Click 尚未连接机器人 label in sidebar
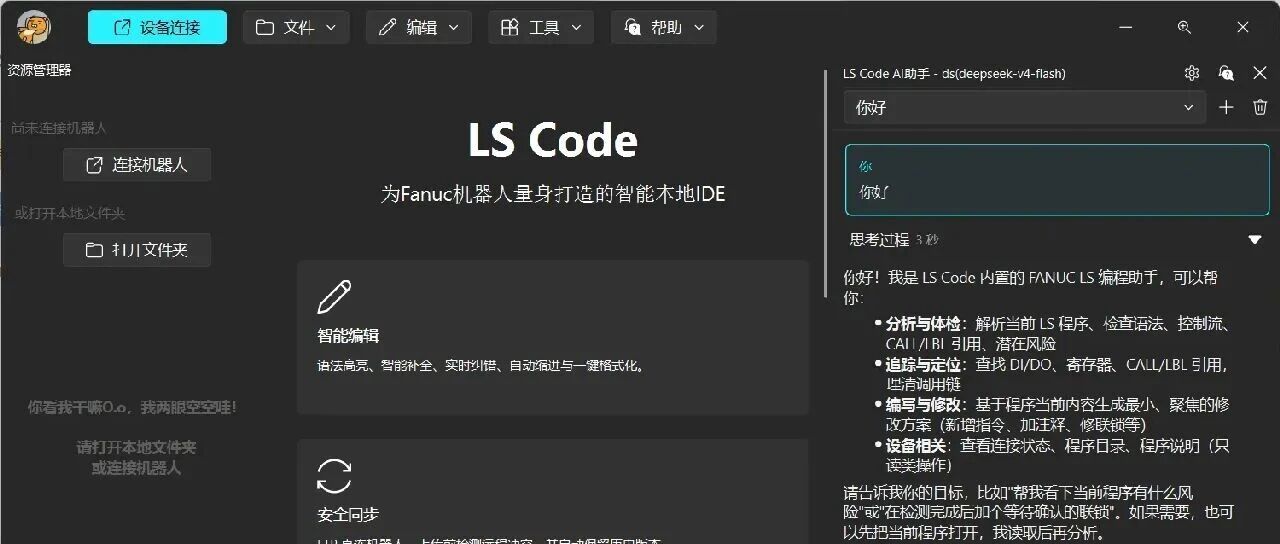1280x544 pixels. pos(58,128)
